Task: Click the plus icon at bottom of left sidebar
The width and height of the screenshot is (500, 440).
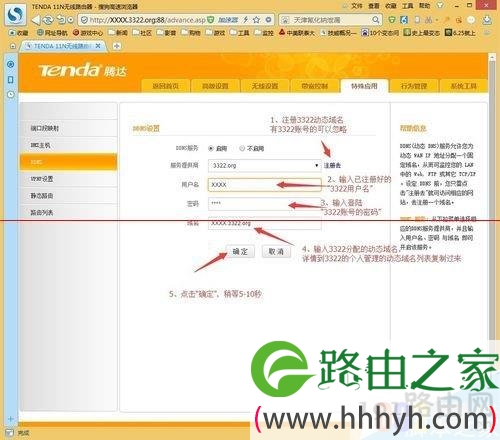Action: point(10,419)
